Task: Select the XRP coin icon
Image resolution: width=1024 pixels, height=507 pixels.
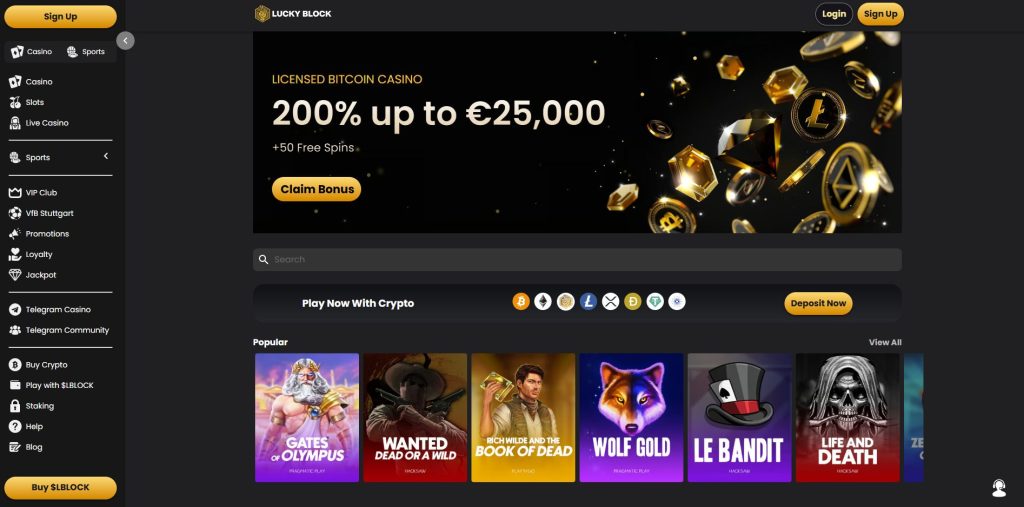Action: (610, 301)
